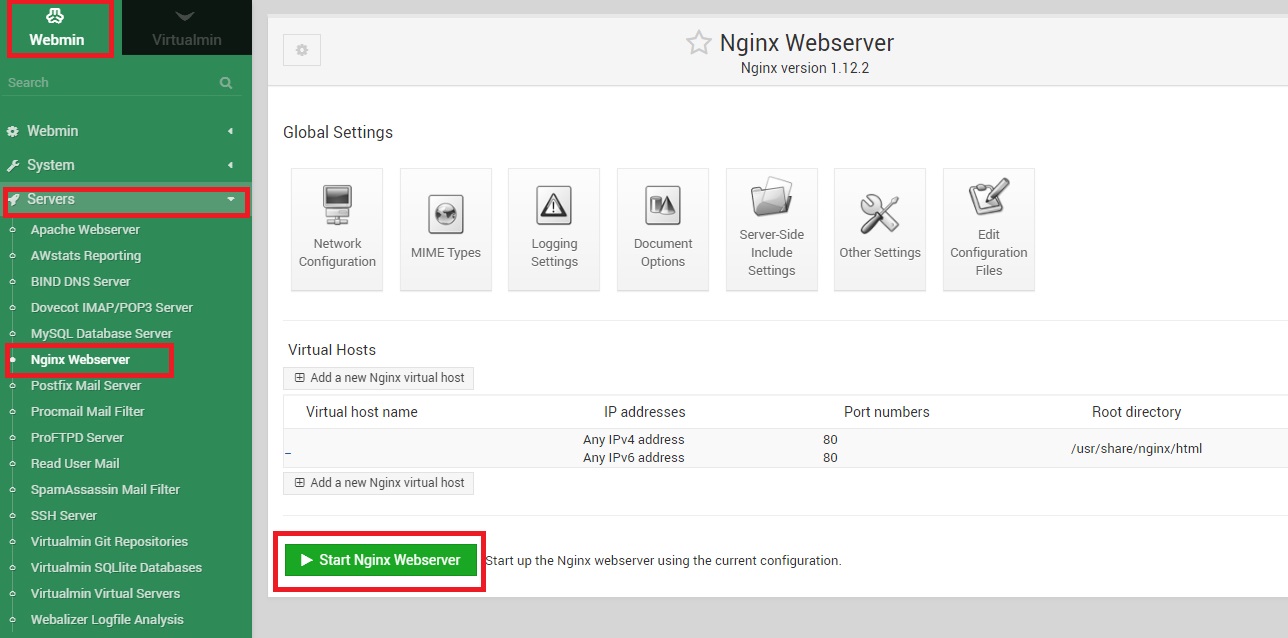Select Nginx Webserver in sidebar
The height and width of the screenshot is (638, 1288).
coord(80,360)
